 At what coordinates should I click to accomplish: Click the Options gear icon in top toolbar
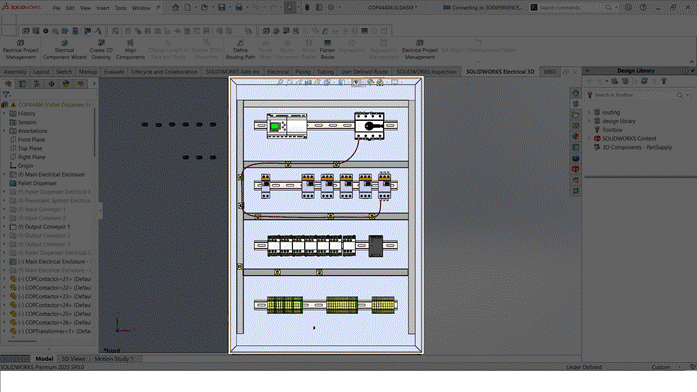(x=331, y=8)
